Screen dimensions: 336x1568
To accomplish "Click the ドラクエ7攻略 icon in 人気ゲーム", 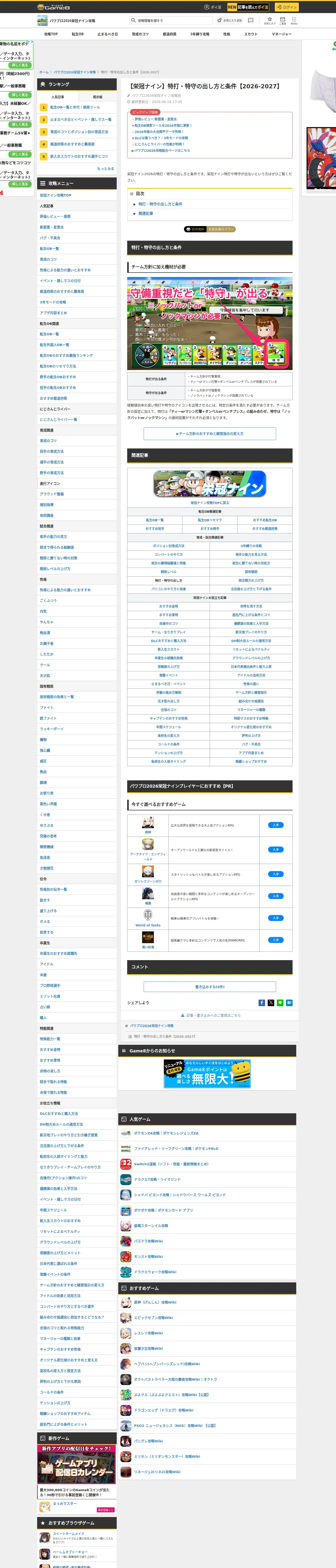I will [x=126, y=1180].
